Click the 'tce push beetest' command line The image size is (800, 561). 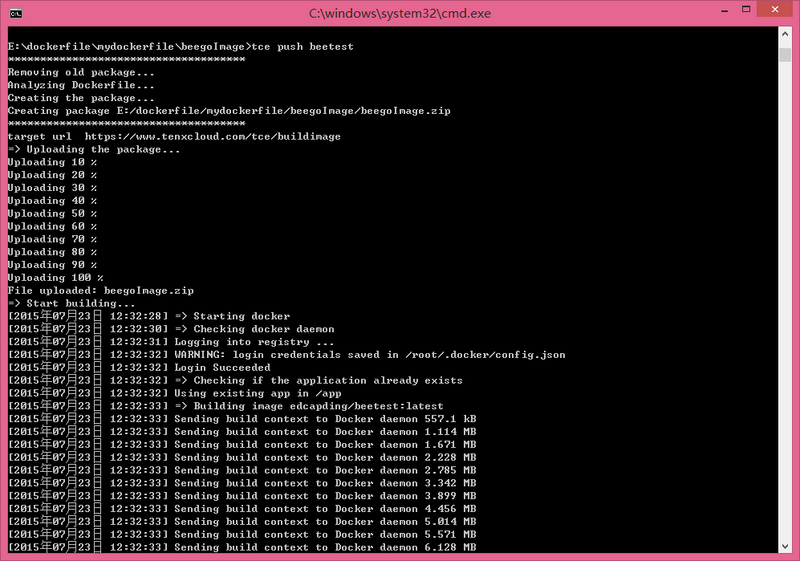tap(181, 46)
